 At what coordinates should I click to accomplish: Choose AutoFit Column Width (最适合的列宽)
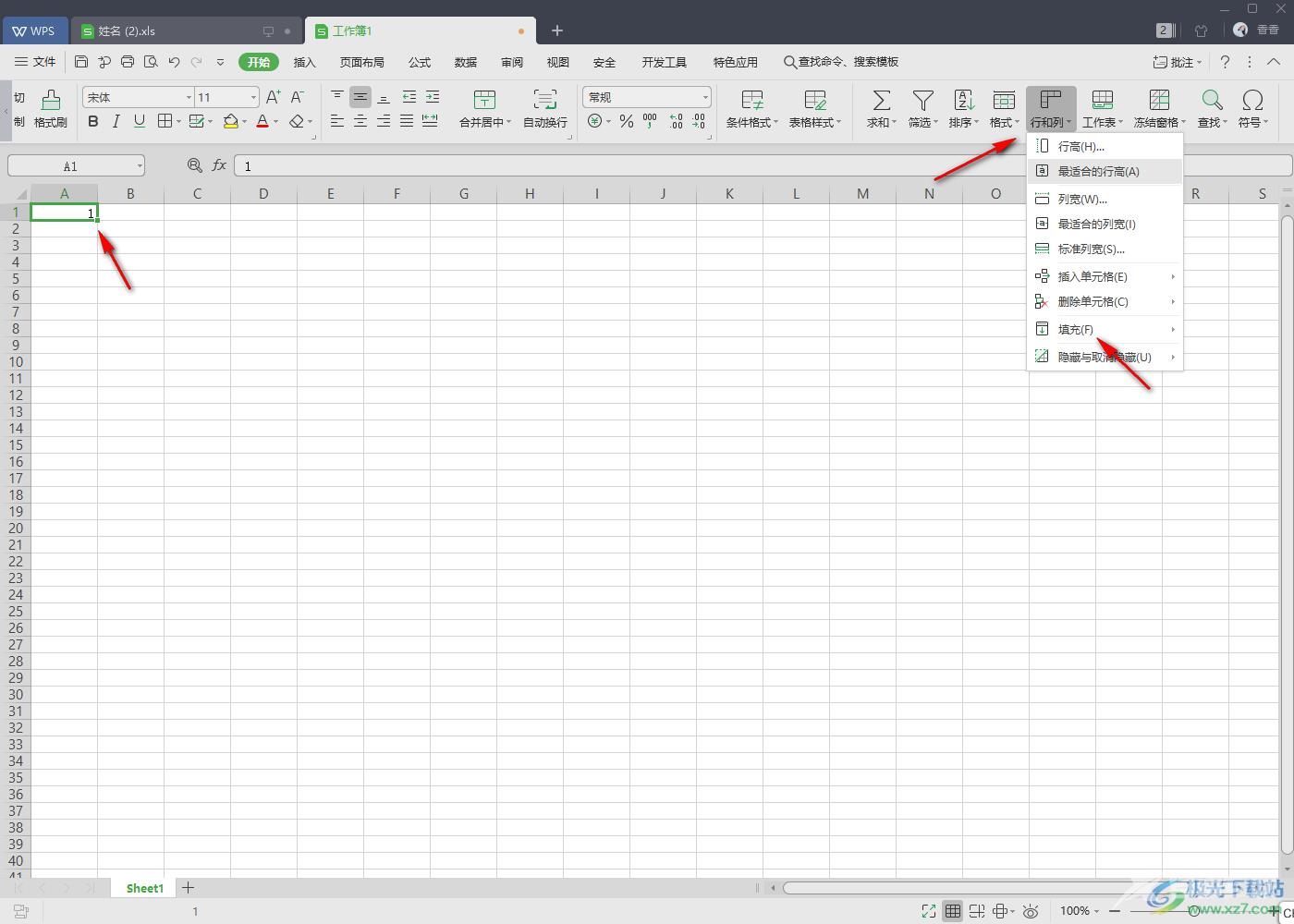pos(1105,224)
